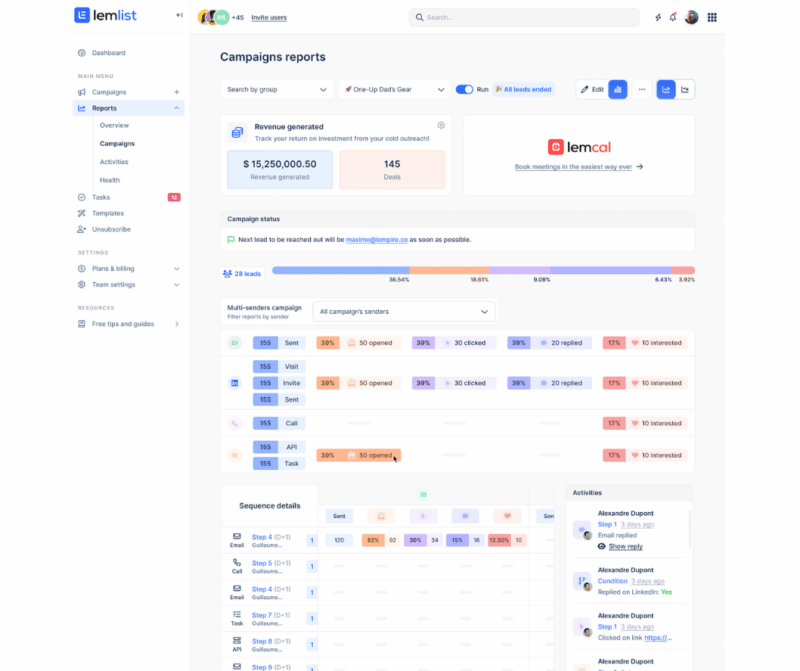Open the Search by group dropdown
Image resolution: width=800 pixels, height=671 pixels.
coord(277,89)
